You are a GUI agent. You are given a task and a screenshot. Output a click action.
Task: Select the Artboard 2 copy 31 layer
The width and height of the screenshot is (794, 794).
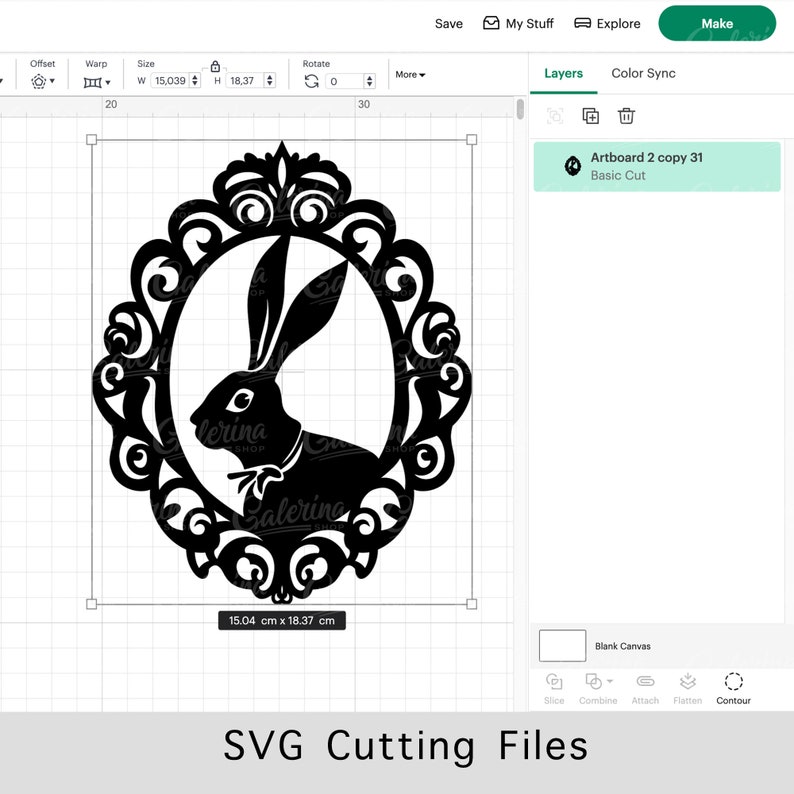(x=657, y=167)
